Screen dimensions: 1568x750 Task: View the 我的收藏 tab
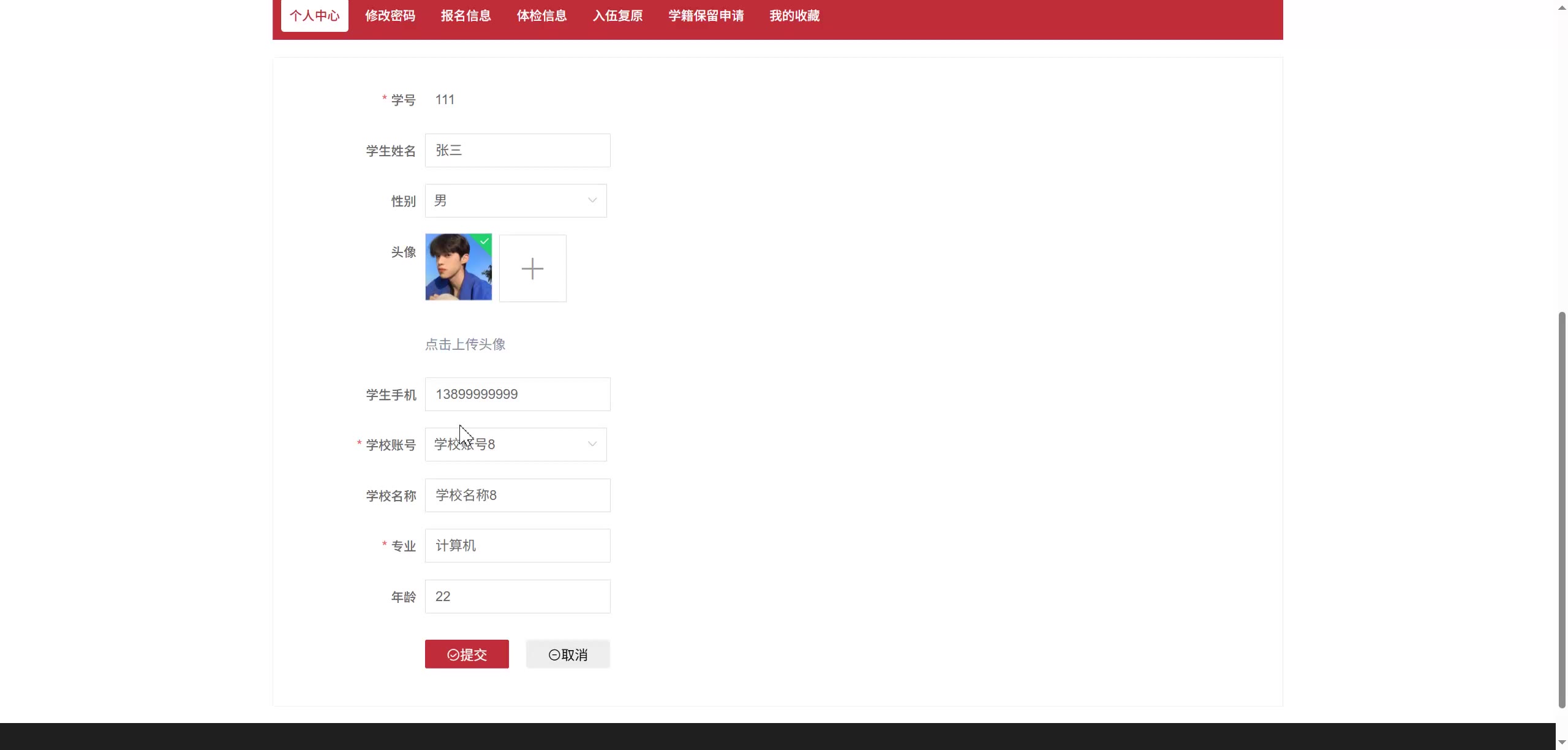794,16
